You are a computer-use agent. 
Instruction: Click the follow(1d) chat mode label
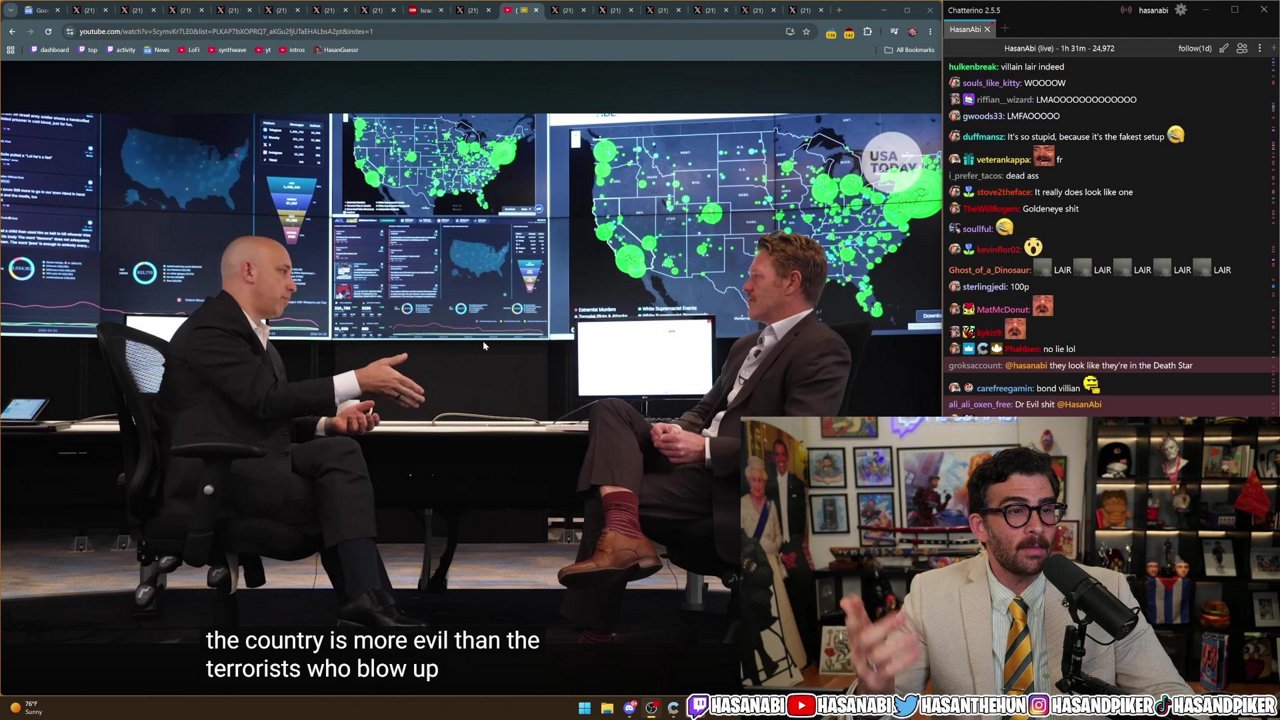coord(1195,48)
